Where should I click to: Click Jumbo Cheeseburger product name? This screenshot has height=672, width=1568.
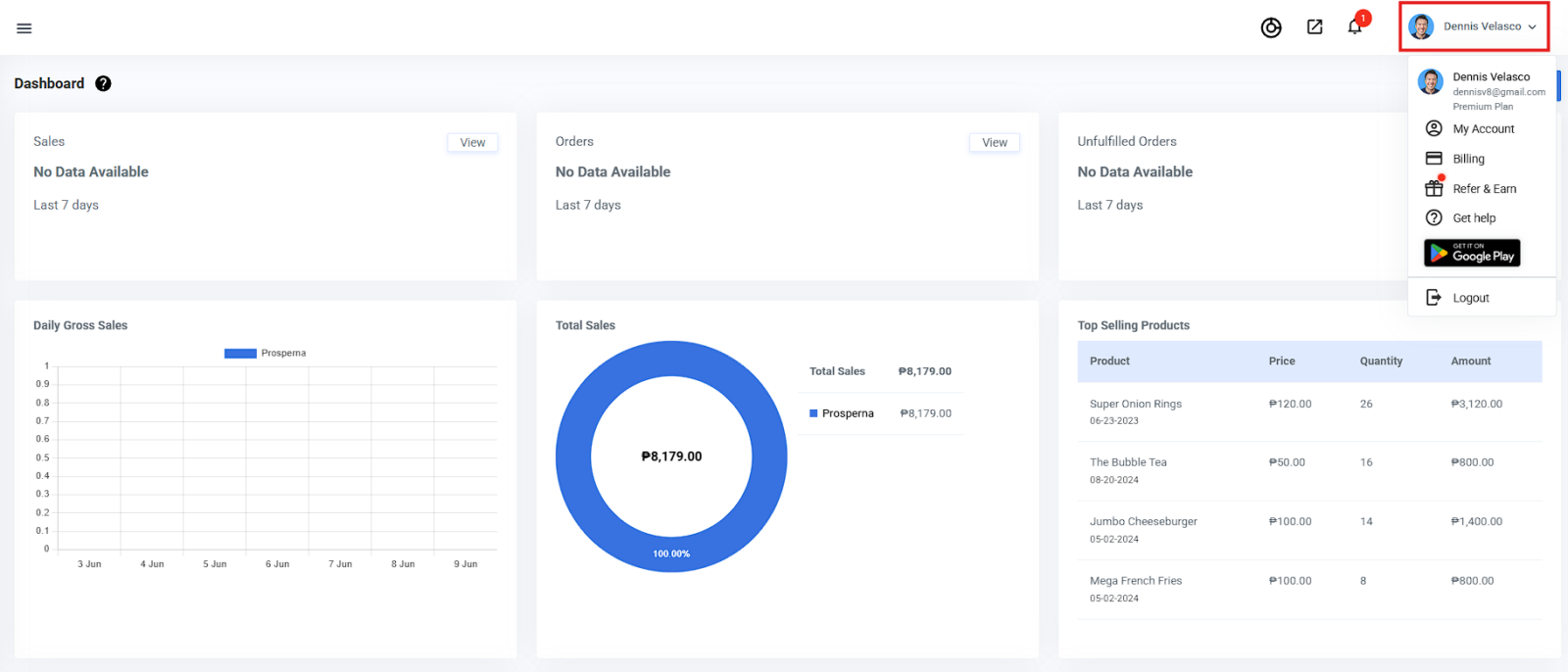tap(1144, 521)
